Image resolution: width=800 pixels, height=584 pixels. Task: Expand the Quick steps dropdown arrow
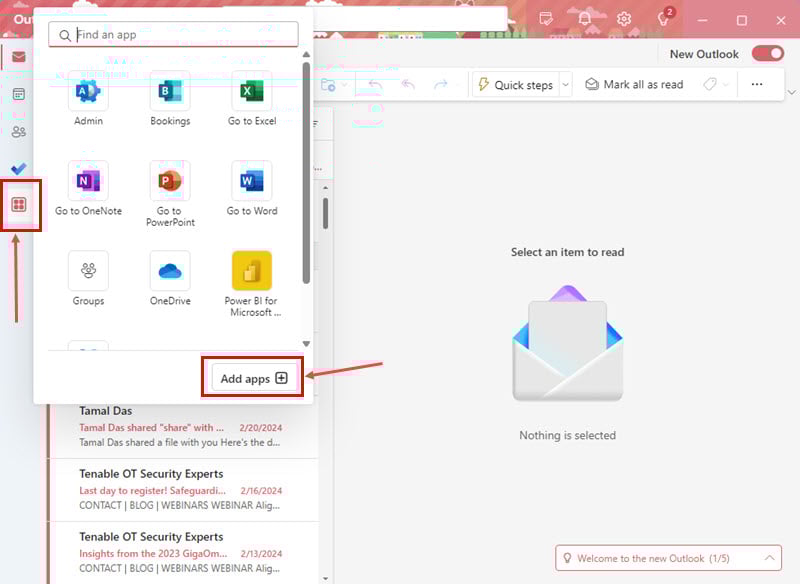[565, 85]
